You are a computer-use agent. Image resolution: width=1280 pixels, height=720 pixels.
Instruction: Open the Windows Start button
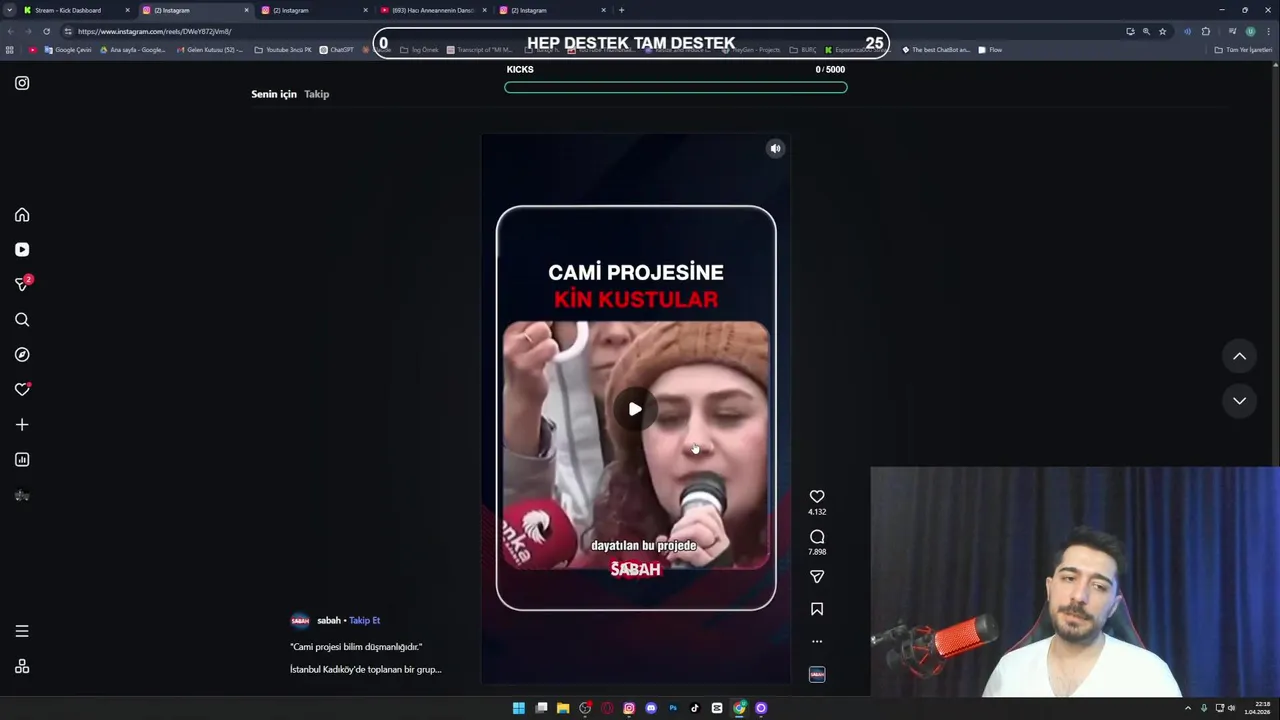pyautogui.click(x=519, y=708)
